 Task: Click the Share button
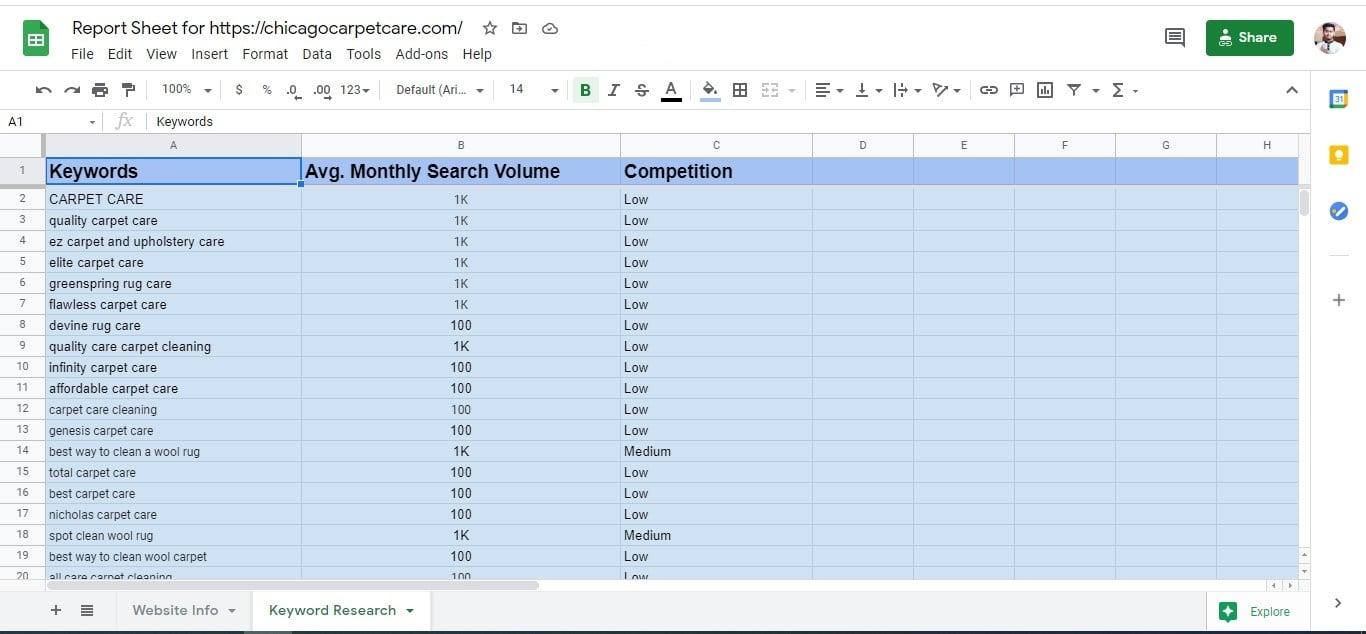click(x=1249, y=37)
